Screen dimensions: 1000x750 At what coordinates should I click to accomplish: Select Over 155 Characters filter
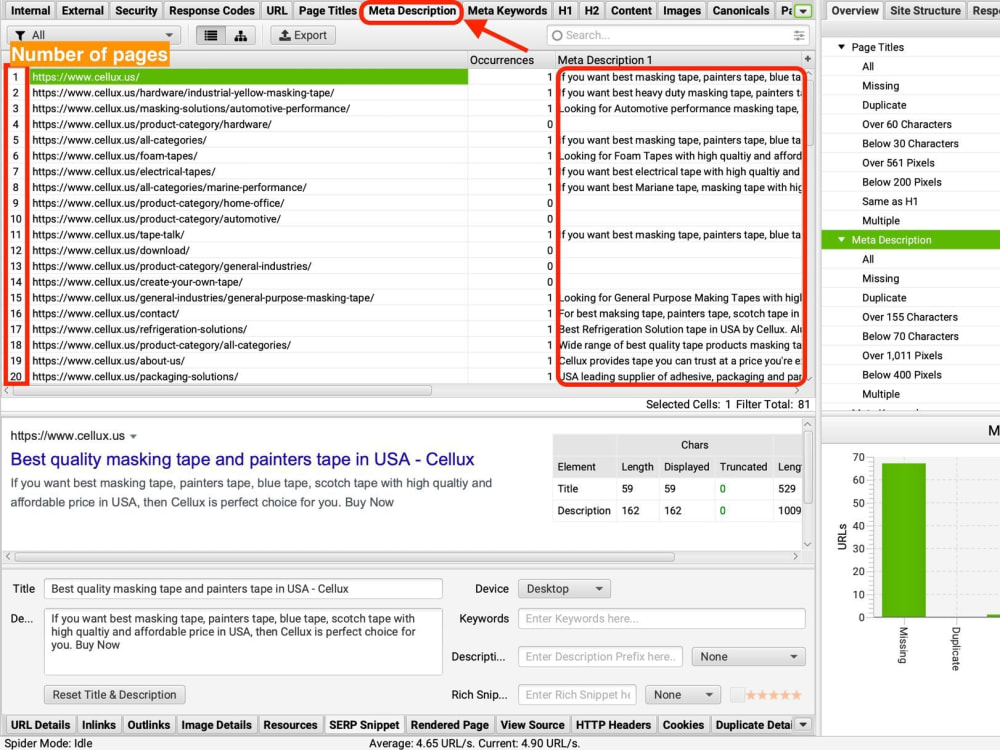click(x=909, y=317)
